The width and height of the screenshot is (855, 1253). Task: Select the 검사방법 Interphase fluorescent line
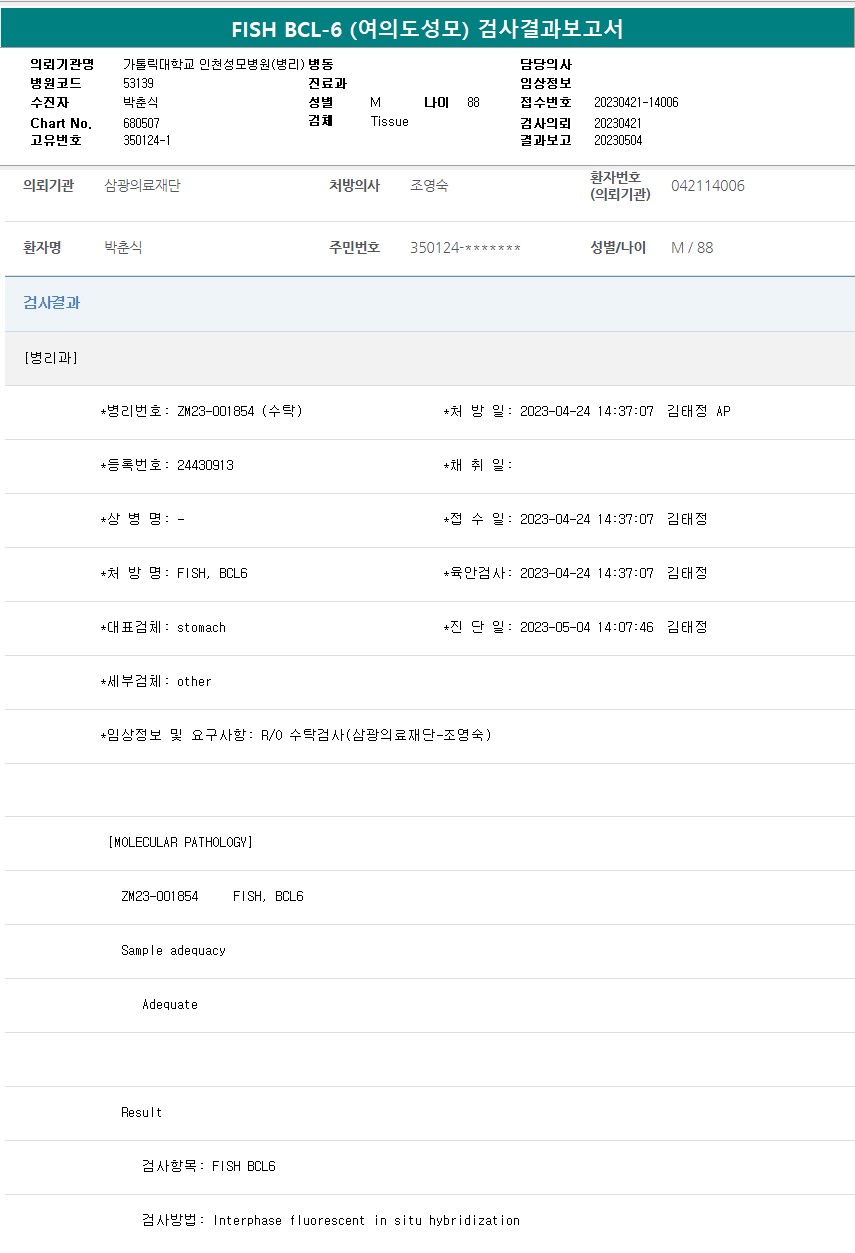330,1220
